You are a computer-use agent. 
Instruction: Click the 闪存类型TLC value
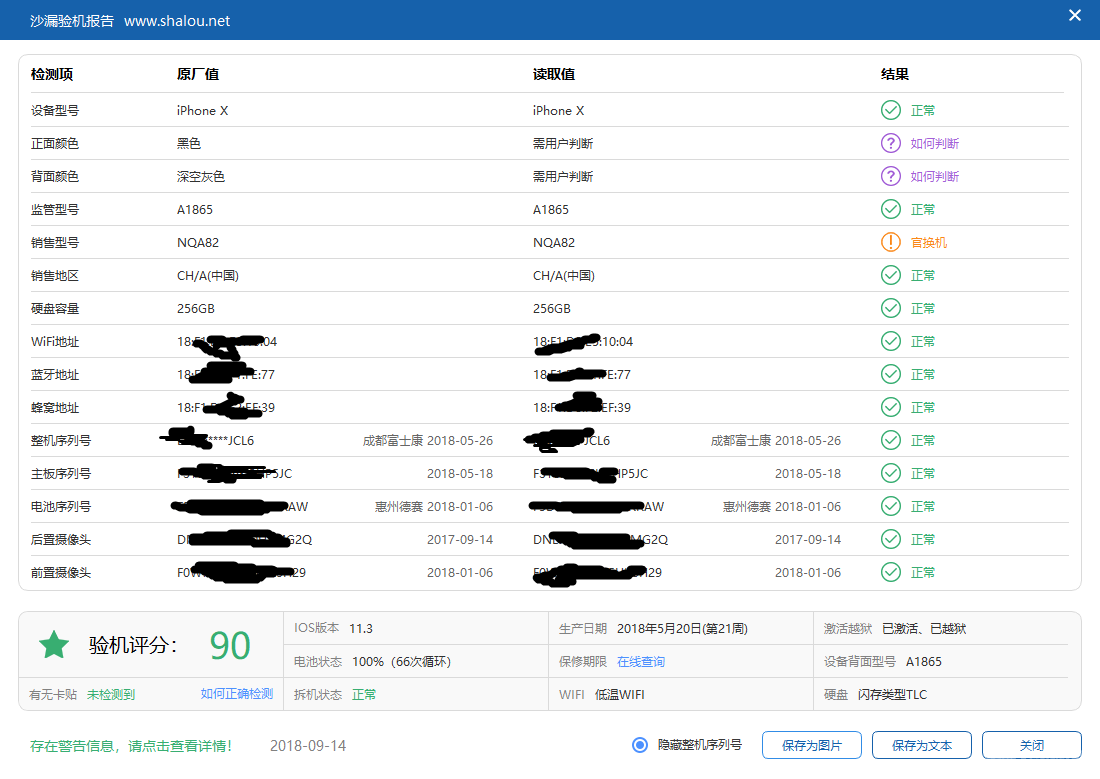[892, 695]
